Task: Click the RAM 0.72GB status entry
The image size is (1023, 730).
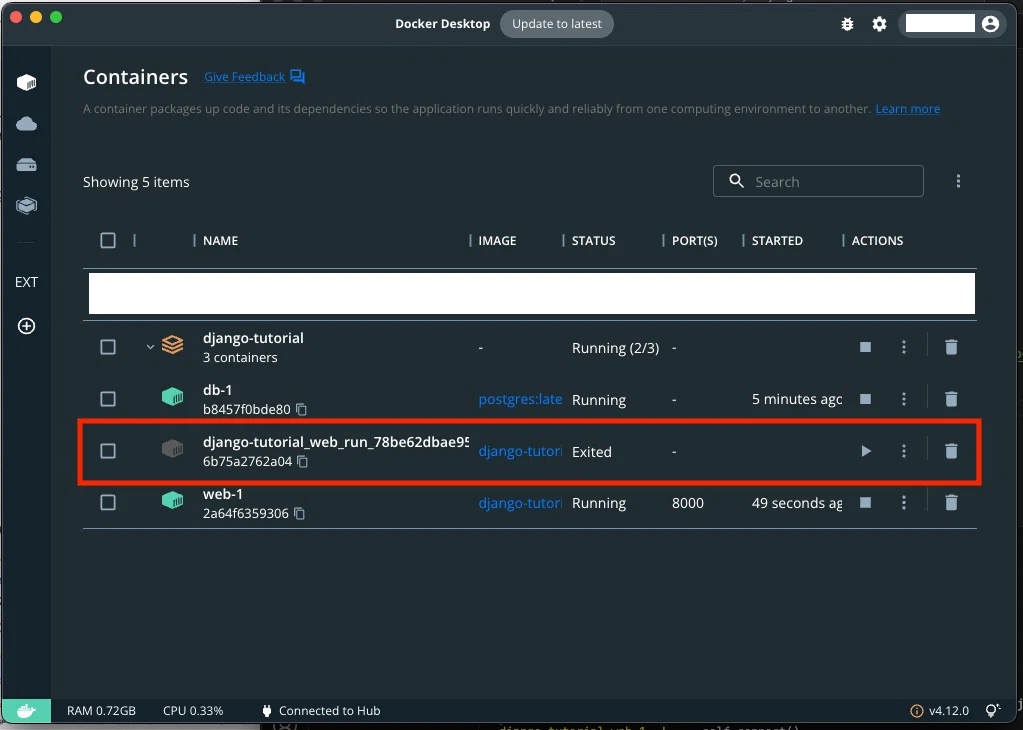Action: 101,710
